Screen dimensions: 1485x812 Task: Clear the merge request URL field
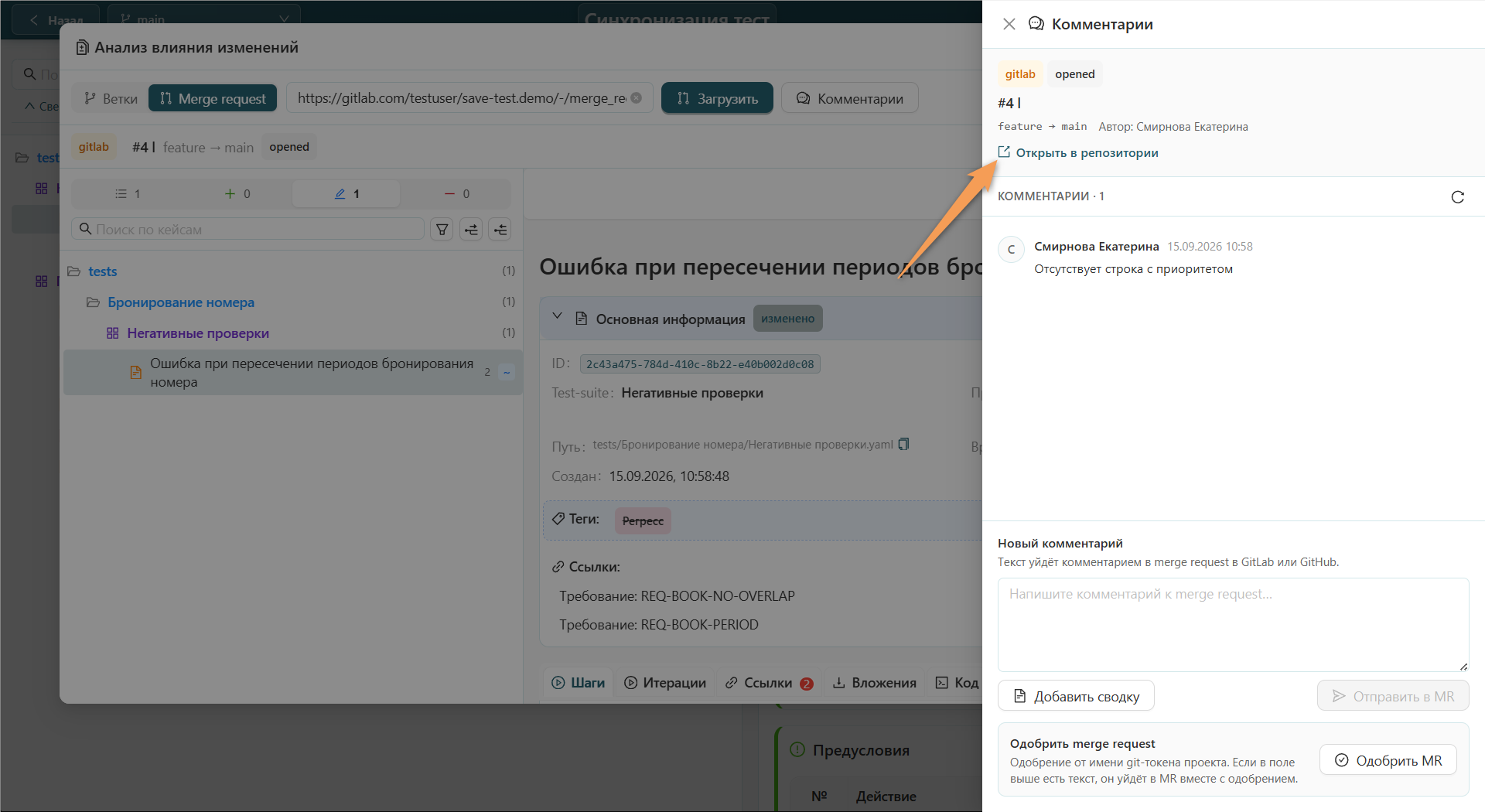(x=636, y=97)
